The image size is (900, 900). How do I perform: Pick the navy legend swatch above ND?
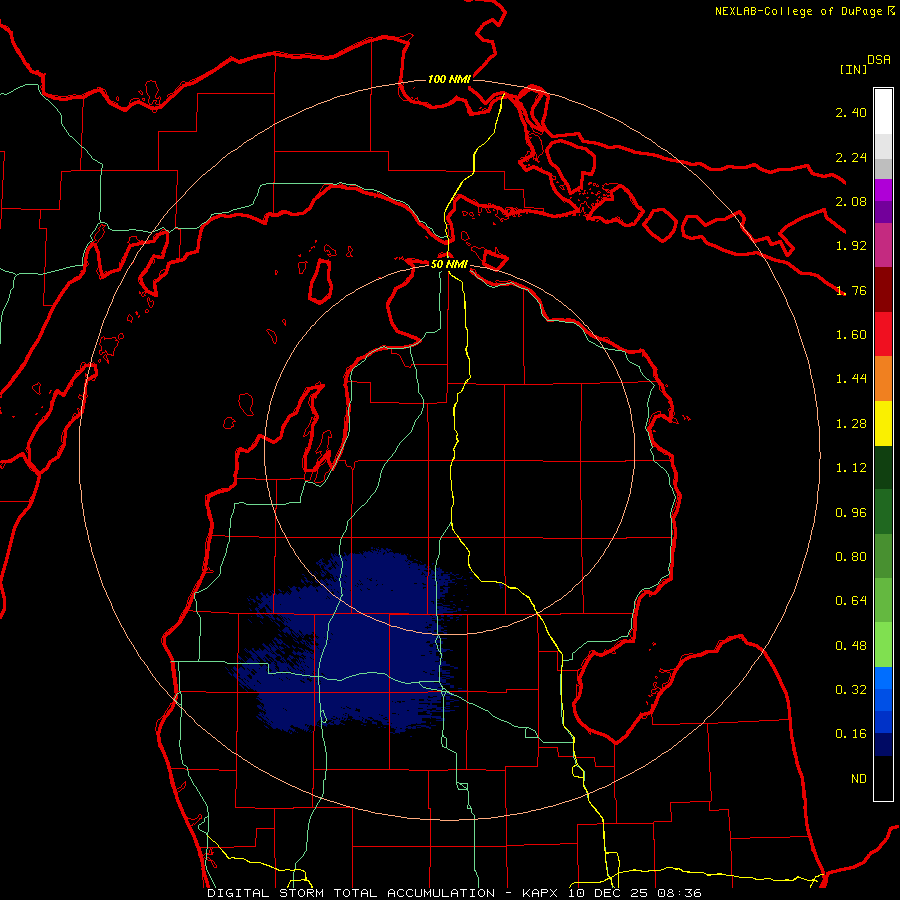883,744
